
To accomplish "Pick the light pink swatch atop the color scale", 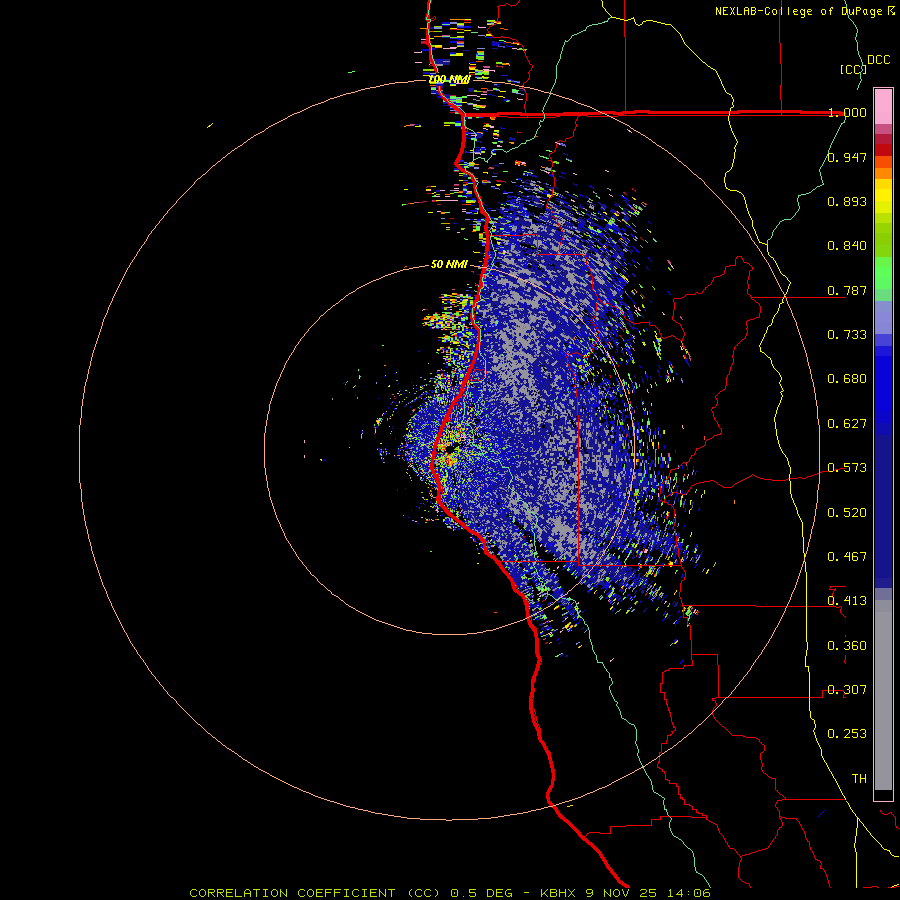I will coord(883,106).
